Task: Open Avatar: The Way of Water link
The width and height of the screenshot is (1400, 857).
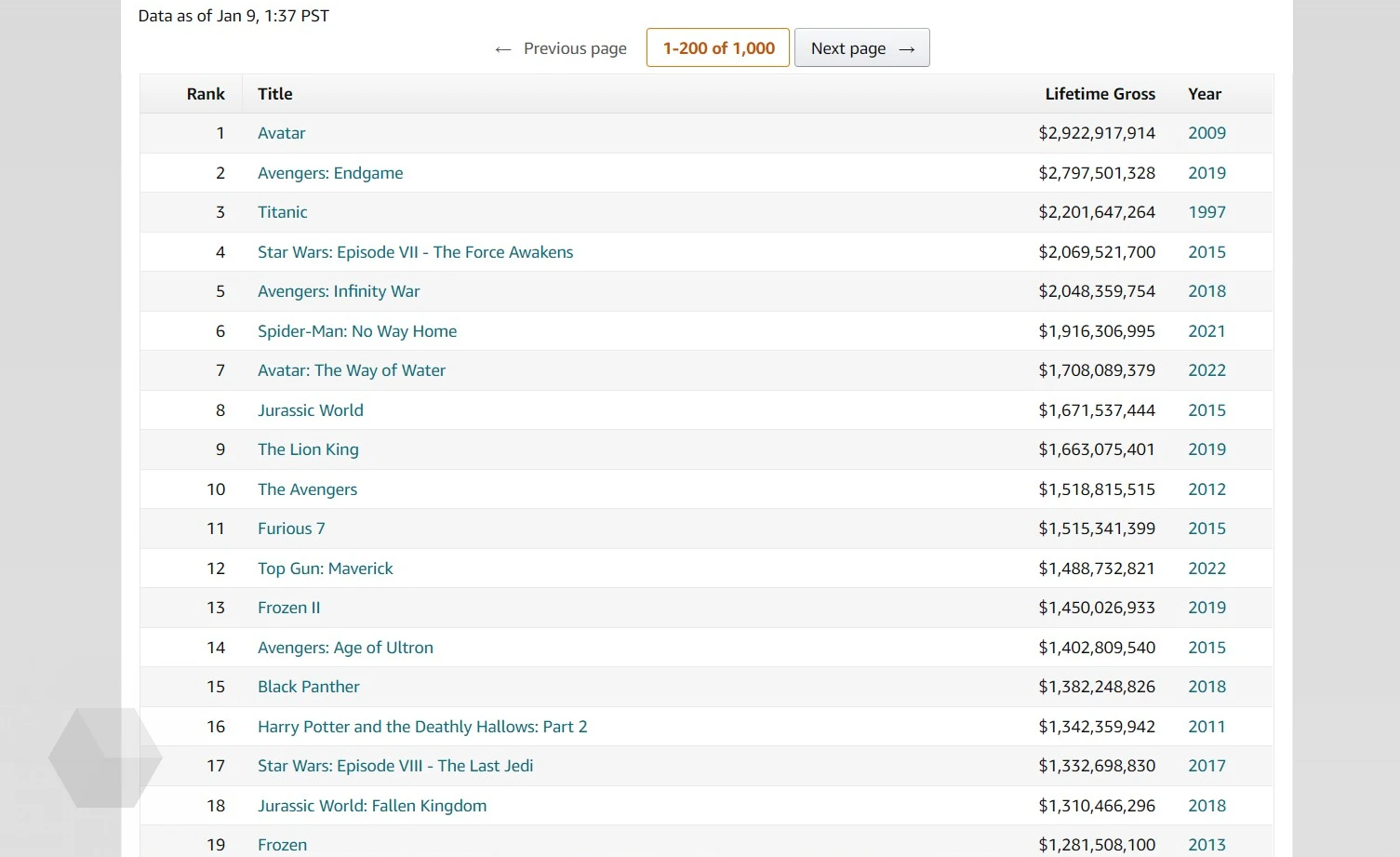Action: coord(352,370)
